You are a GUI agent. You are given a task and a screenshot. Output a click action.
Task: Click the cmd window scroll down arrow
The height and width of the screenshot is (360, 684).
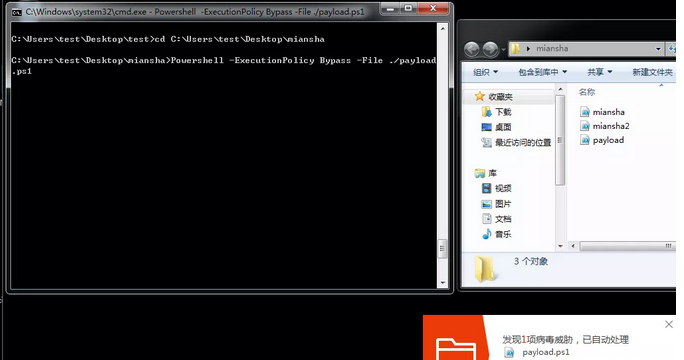click(442, 283)
